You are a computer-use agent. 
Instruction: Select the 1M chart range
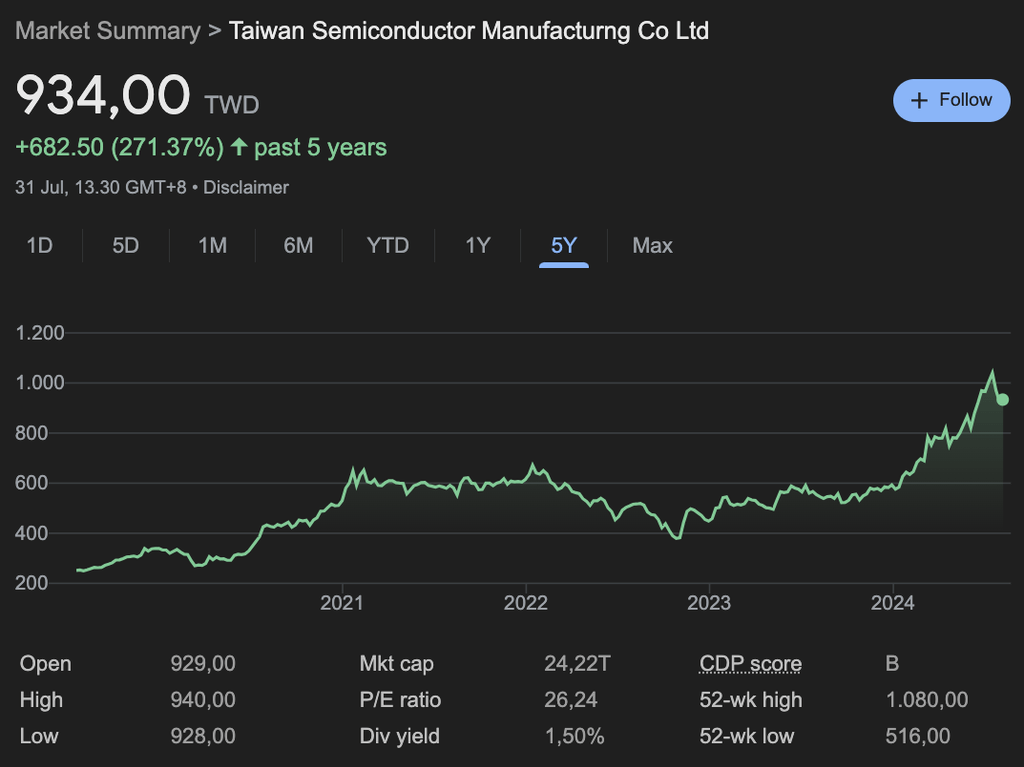pos(212,245)
